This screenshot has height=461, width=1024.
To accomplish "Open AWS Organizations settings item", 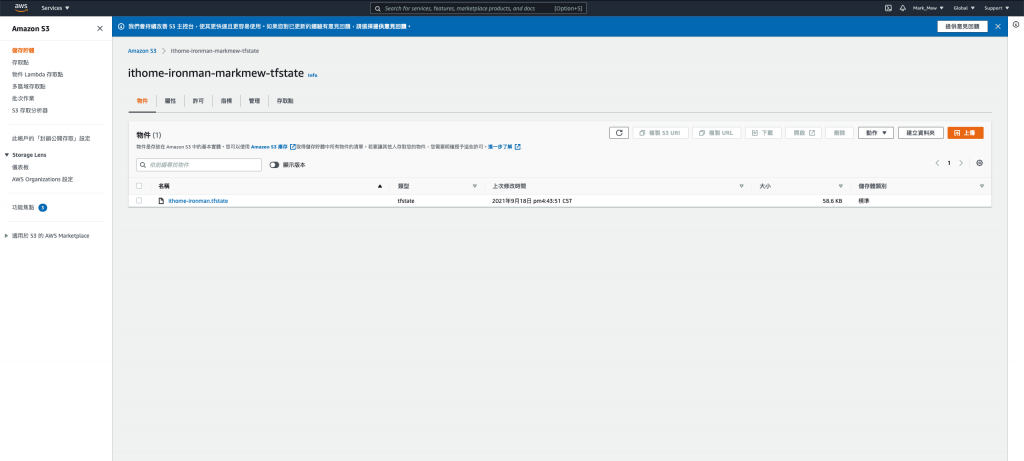I will coord(42,179).
